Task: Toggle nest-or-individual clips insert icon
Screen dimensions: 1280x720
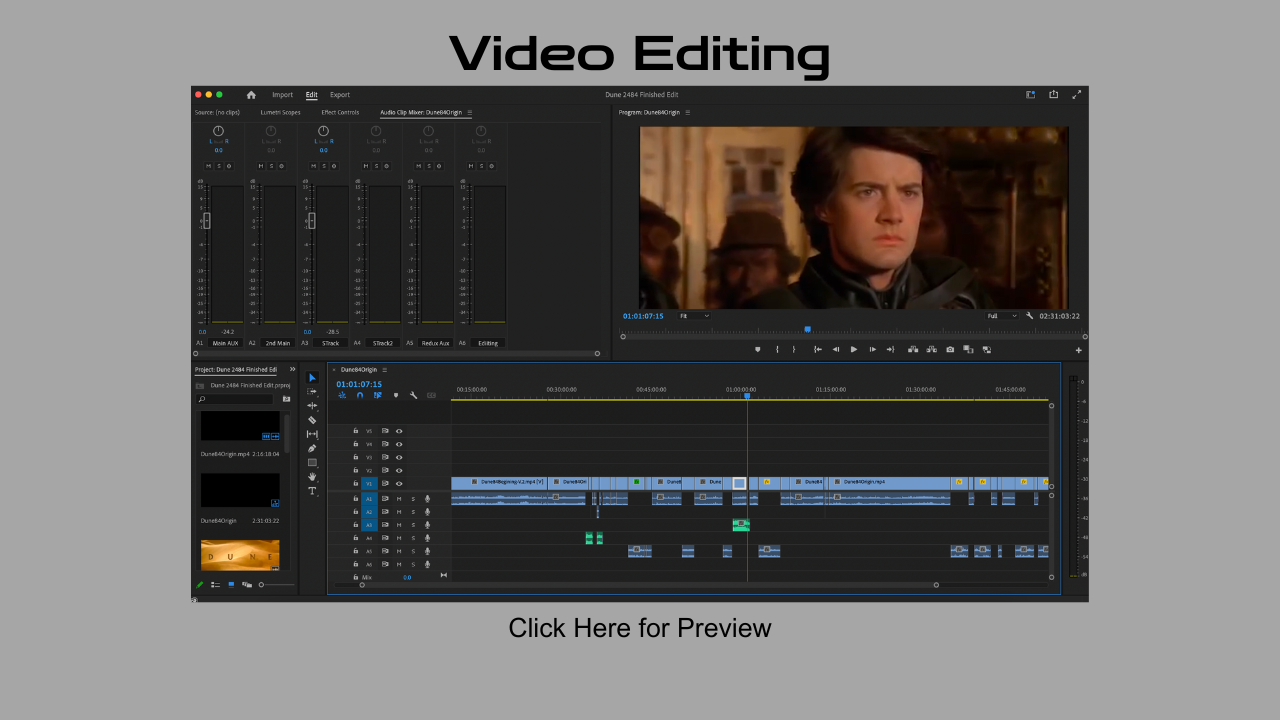Action: pyautogui.click(x=342, y=395)
